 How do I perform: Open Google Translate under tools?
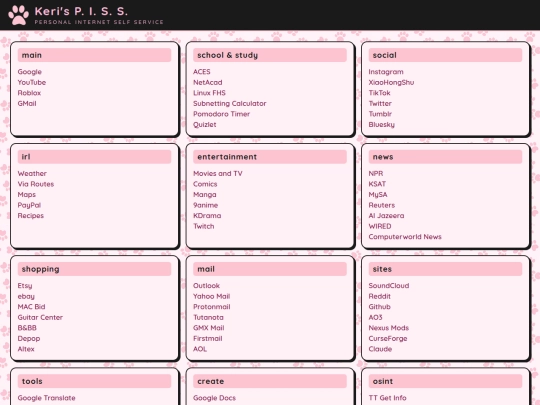[x=46, y=398]
